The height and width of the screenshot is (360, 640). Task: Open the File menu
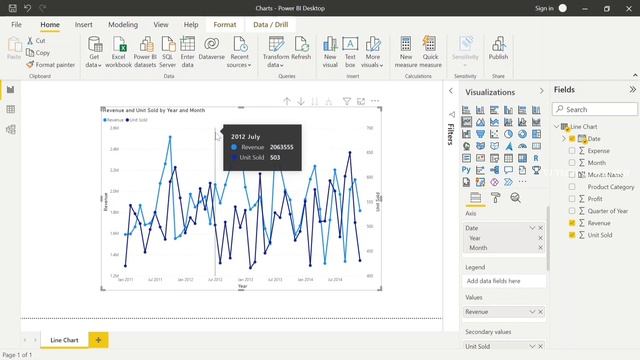[16, 24]
